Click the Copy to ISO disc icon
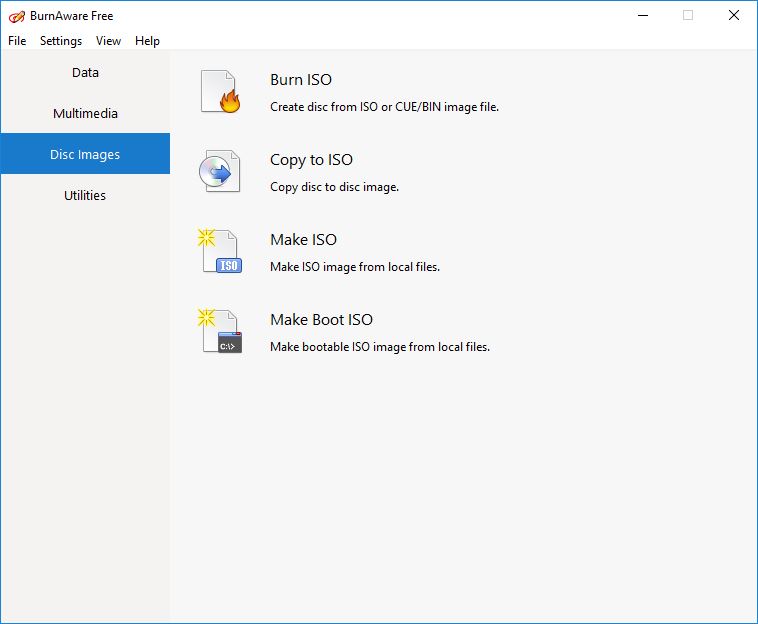758x624 pixels. (219, 171)
